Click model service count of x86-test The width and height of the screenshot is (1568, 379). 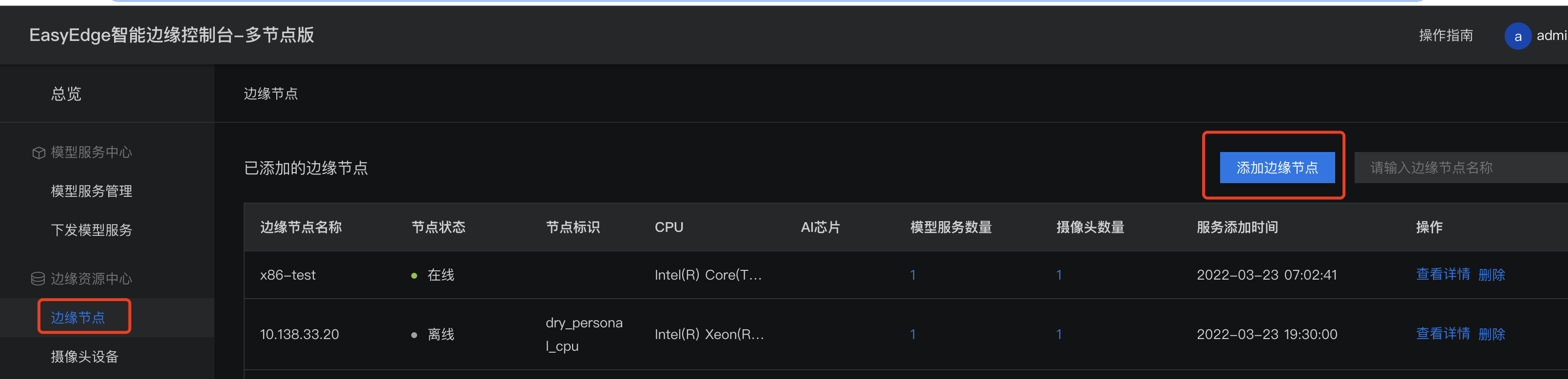(x=913, y=275)
